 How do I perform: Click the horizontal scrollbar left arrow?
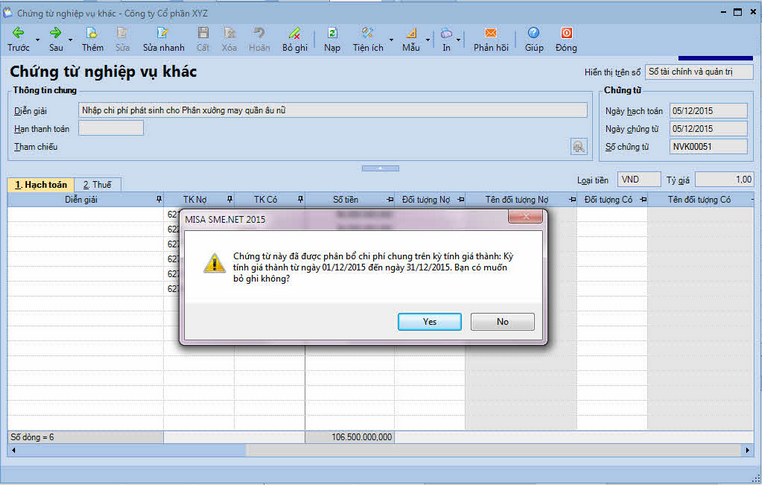point(14,450)
